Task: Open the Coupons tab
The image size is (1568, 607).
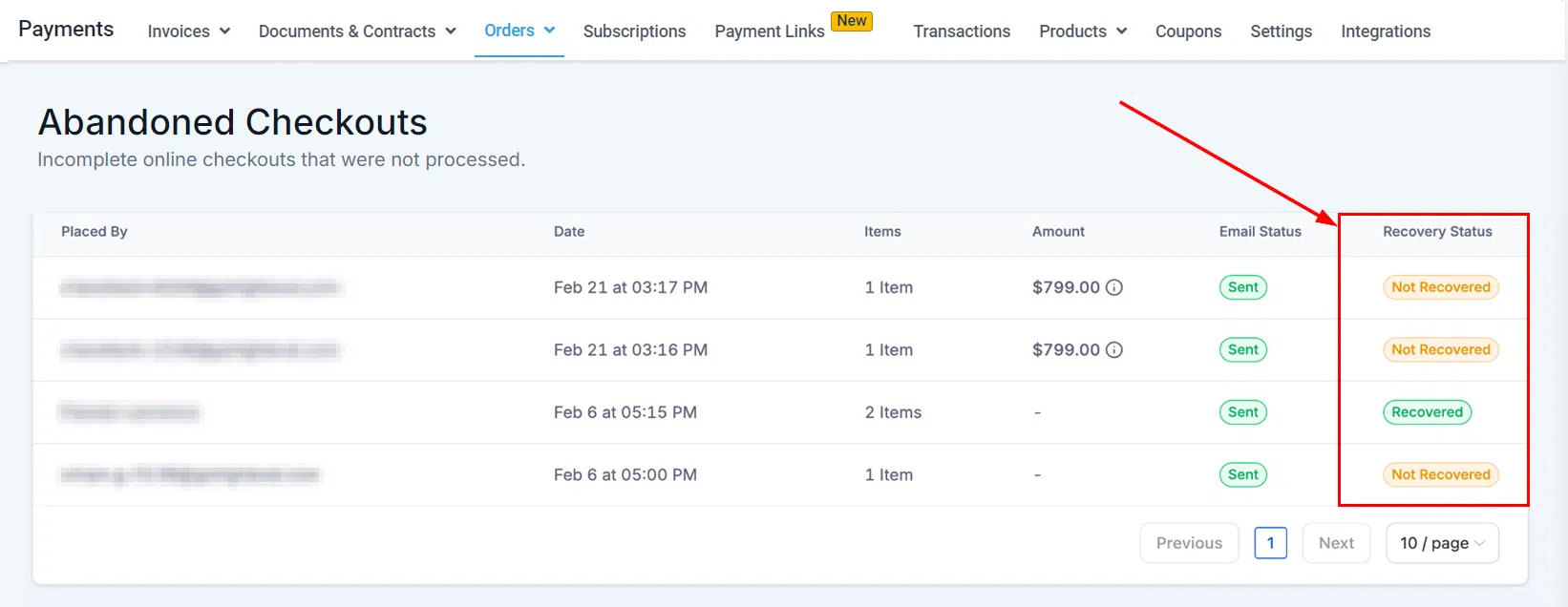Action: point(1188,31)
